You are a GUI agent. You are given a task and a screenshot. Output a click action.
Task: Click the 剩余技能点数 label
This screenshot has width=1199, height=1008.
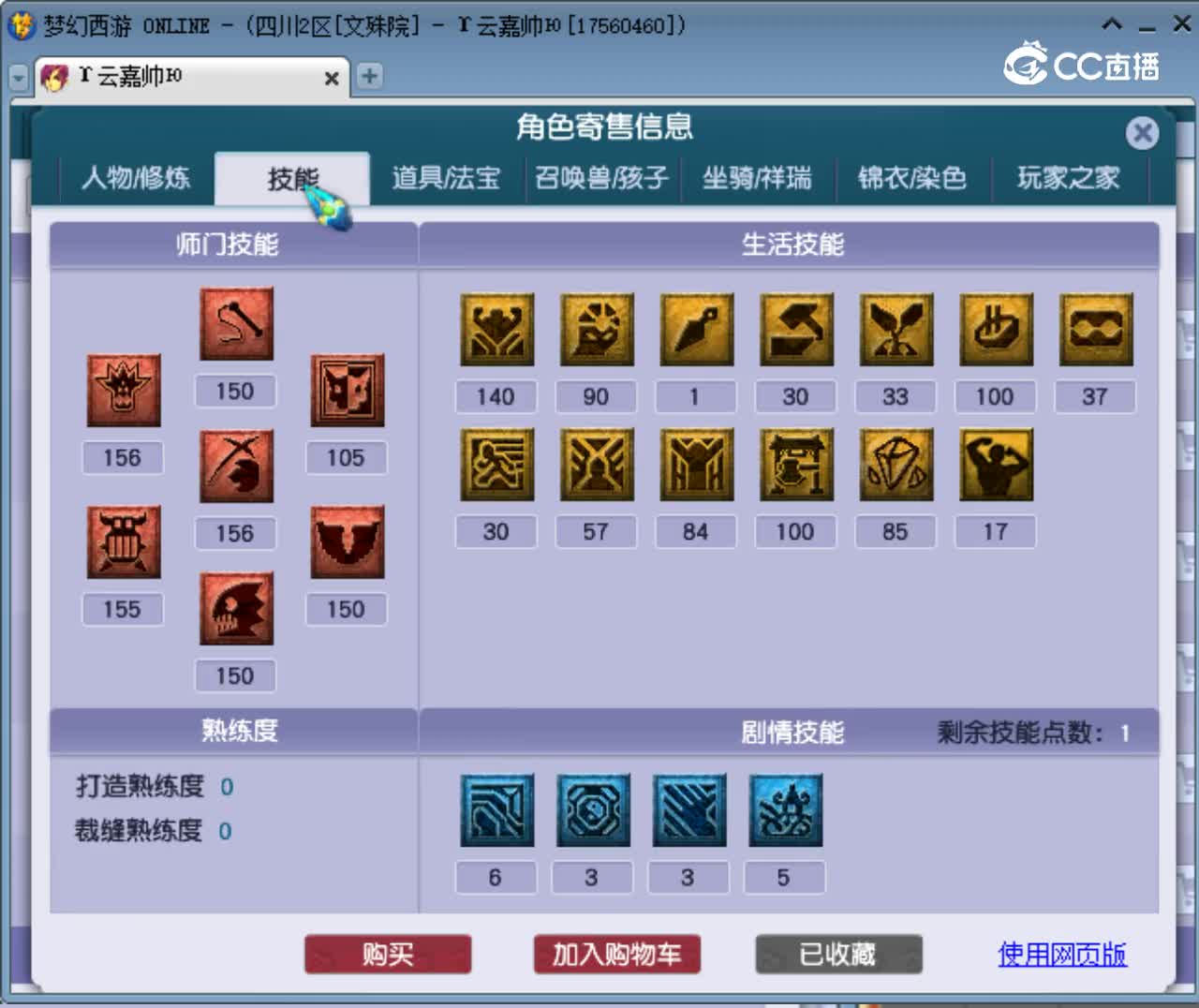[x=1020, y=733]
